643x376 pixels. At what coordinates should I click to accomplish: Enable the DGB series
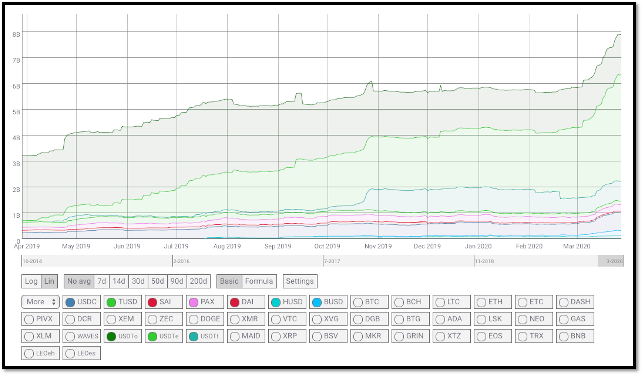point(369,319)
